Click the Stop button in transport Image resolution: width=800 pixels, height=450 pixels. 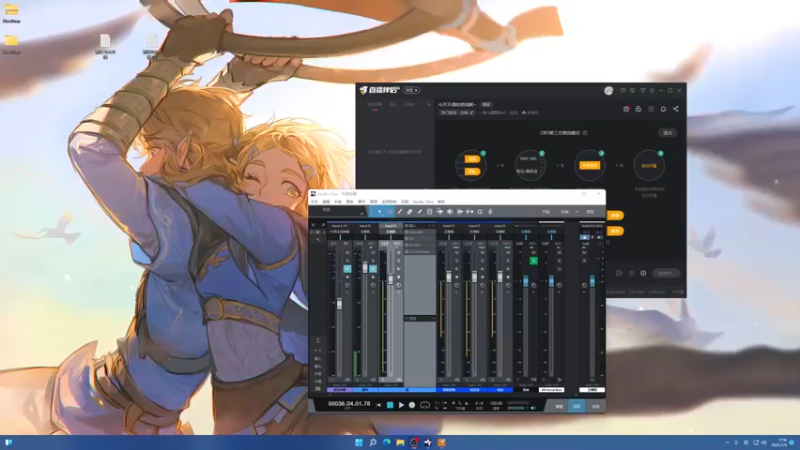[390, 405]
